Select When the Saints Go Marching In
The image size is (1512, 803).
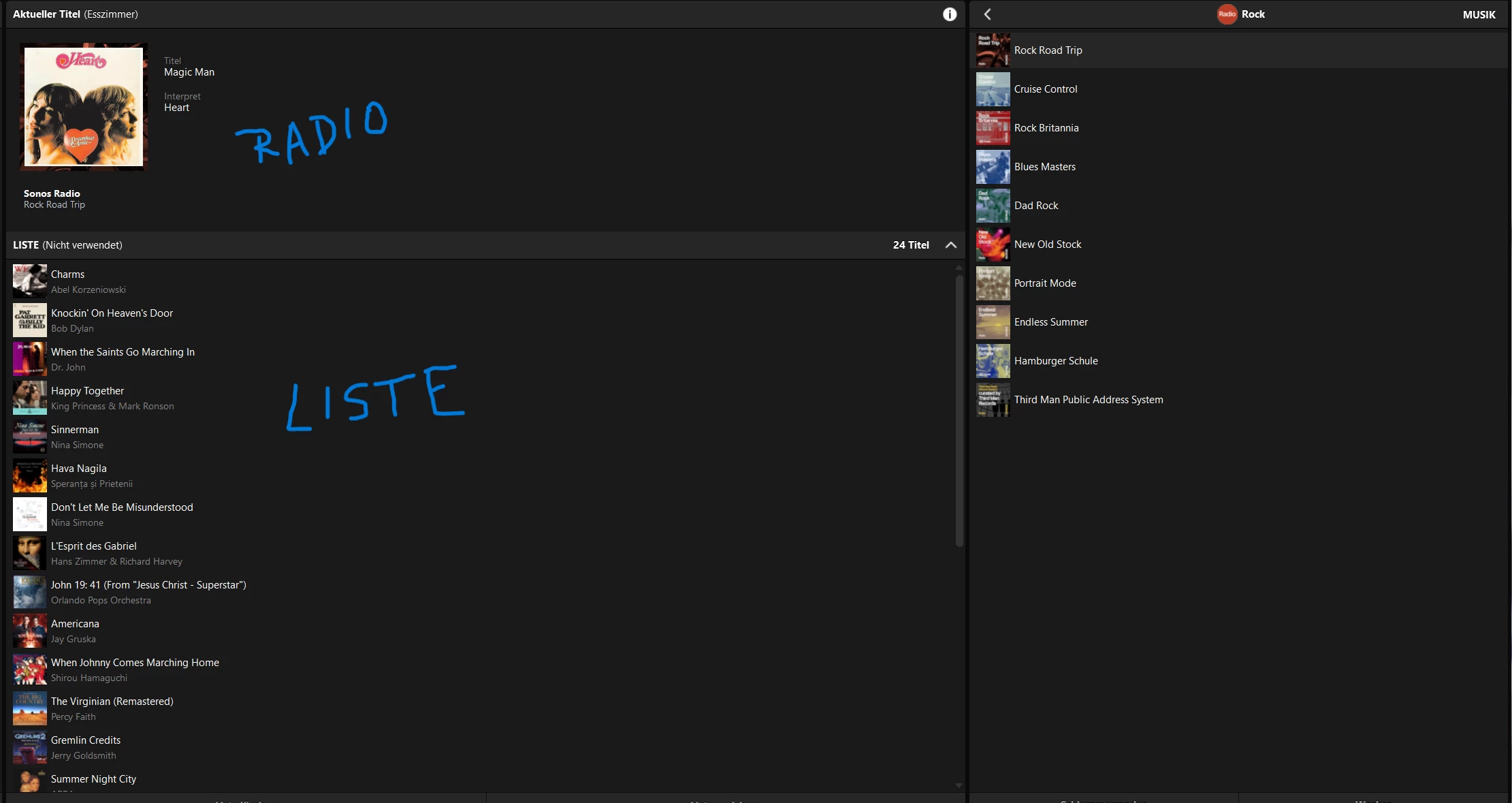point(481,359)
